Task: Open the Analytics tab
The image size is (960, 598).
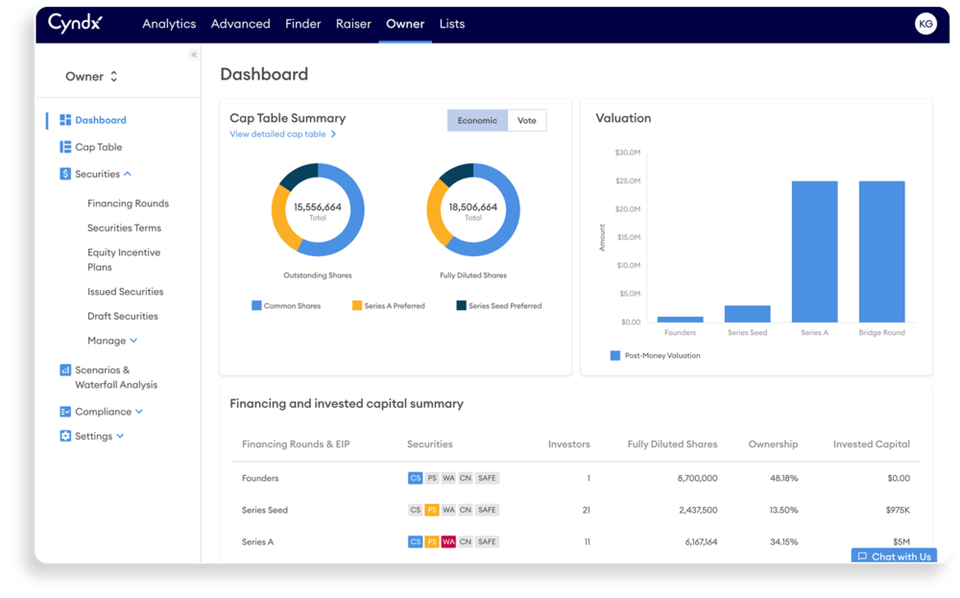Action: pyautogui.click(x=169, y=24)
